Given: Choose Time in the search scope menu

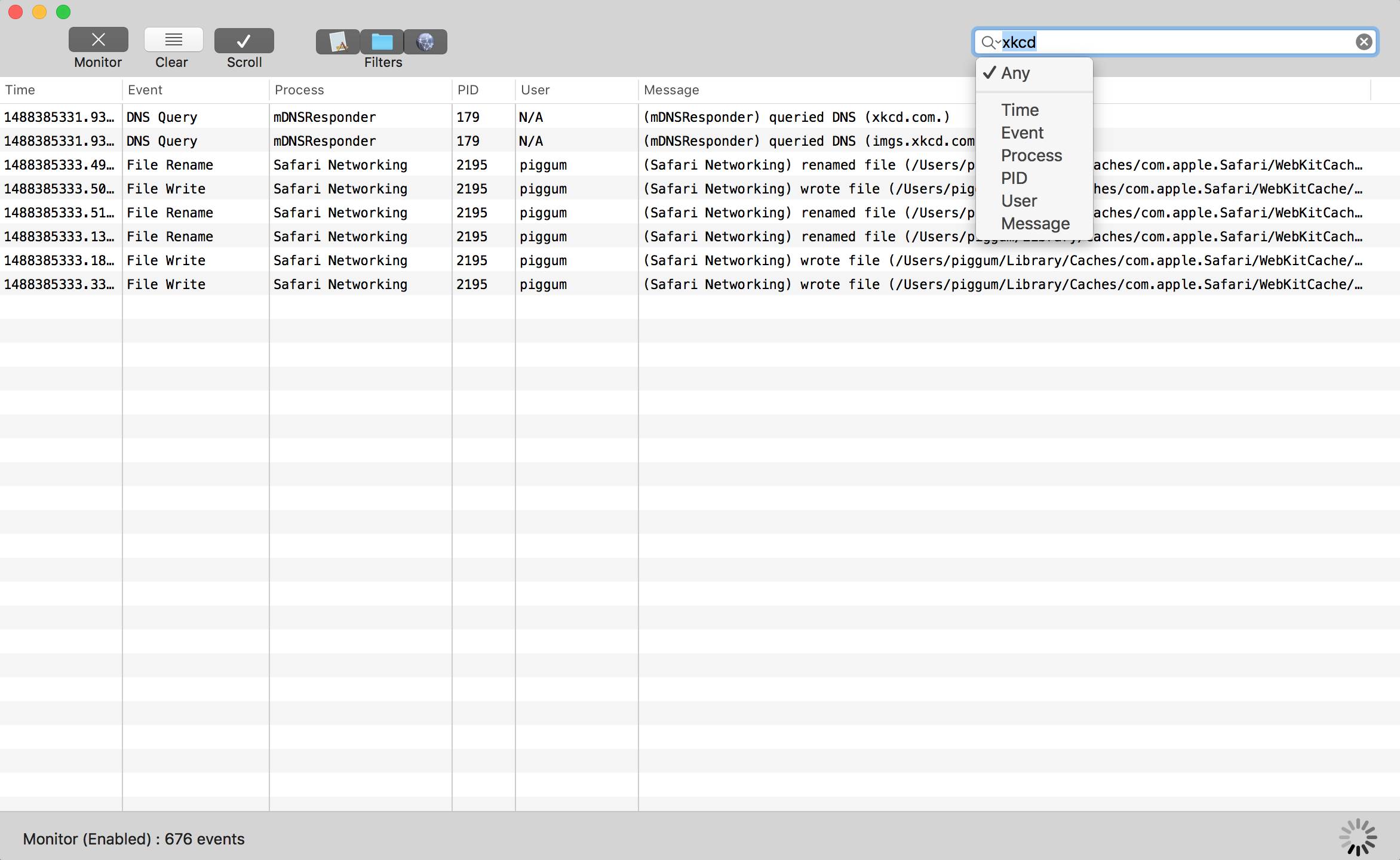Looking at the screenshot, I should (1020, 110).
